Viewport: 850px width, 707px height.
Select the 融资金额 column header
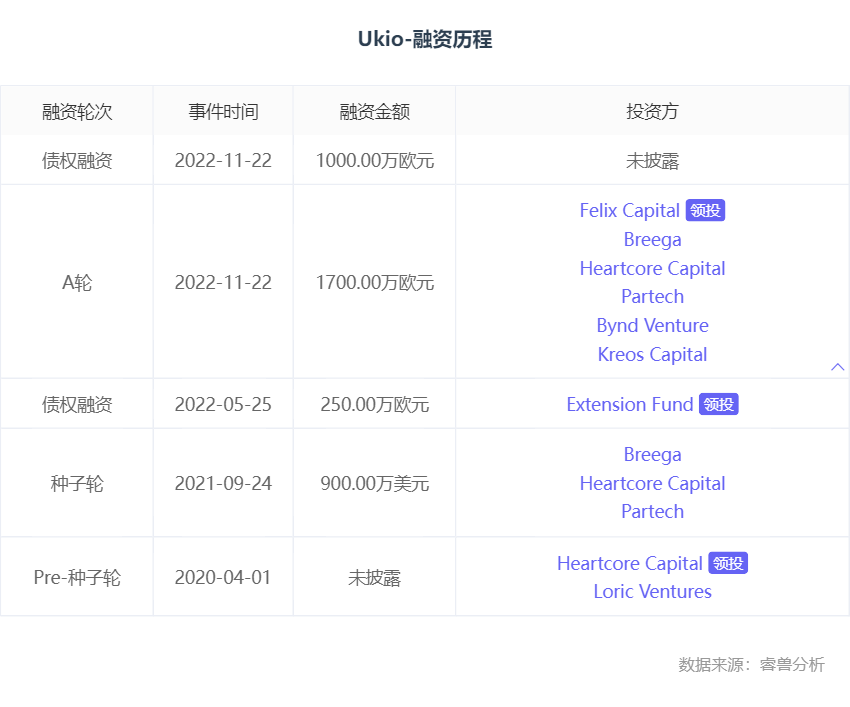click(x=375, y=112)
